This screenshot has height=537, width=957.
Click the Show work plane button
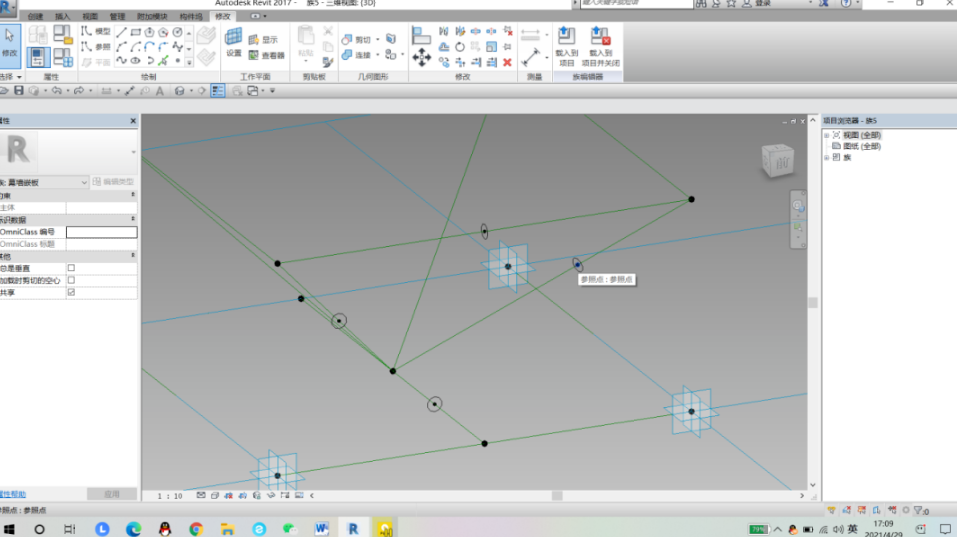pos(263,40)
